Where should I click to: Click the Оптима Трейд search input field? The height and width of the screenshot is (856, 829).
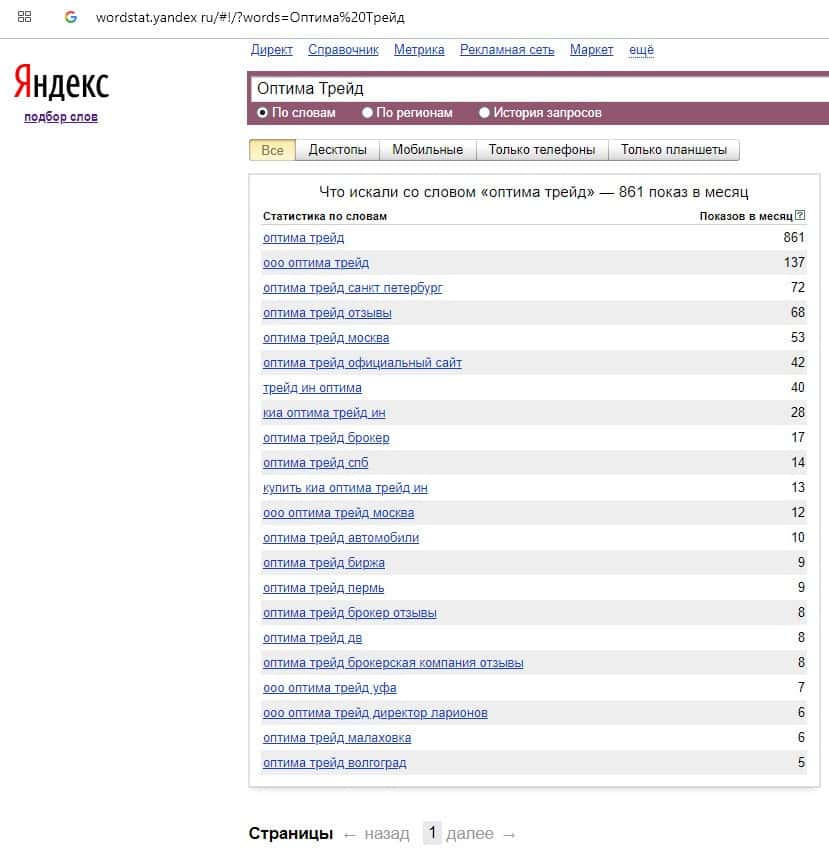point(540,88)
